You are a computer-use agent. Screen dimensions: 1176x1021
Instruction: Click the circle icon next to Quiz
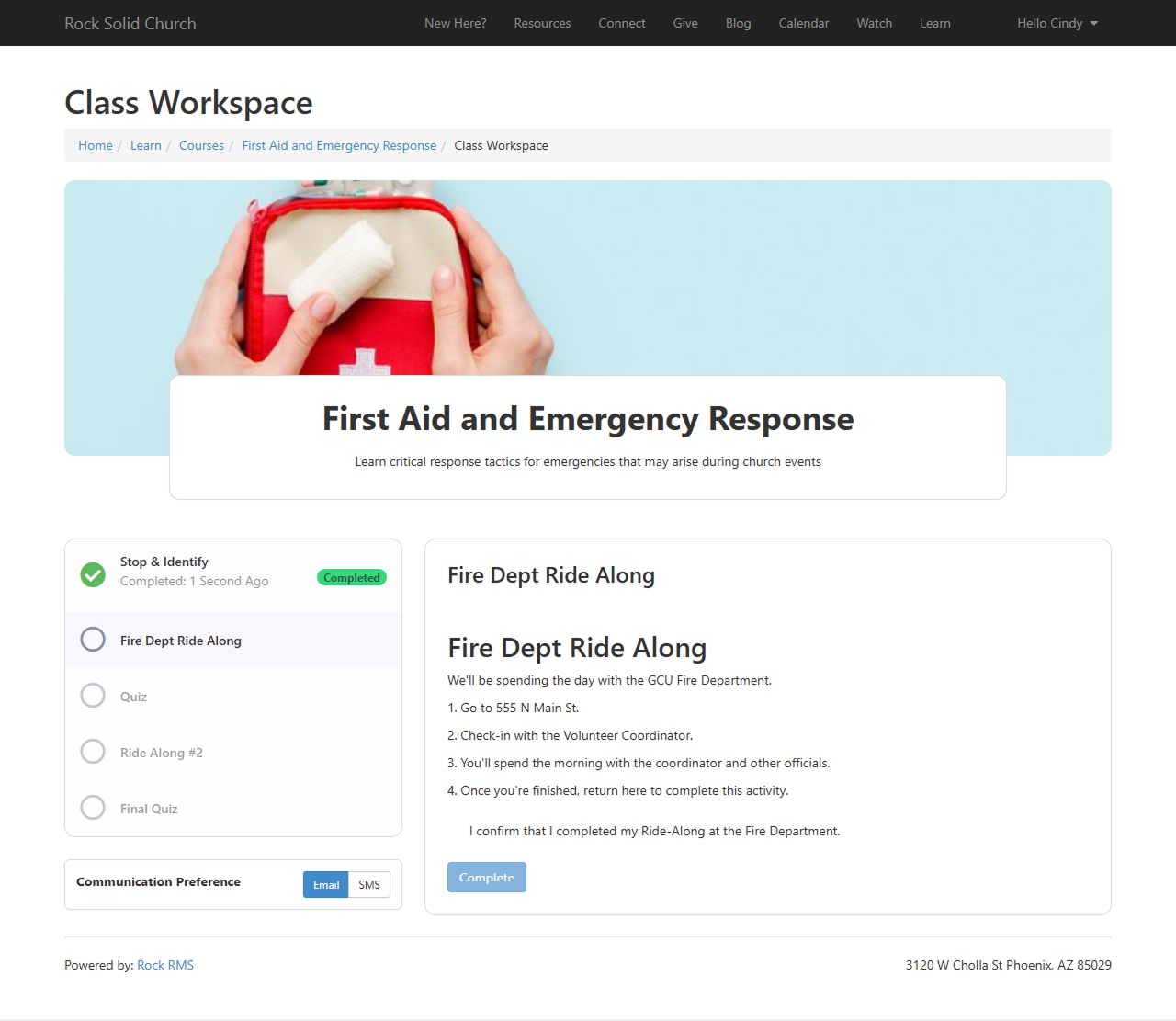93,696
